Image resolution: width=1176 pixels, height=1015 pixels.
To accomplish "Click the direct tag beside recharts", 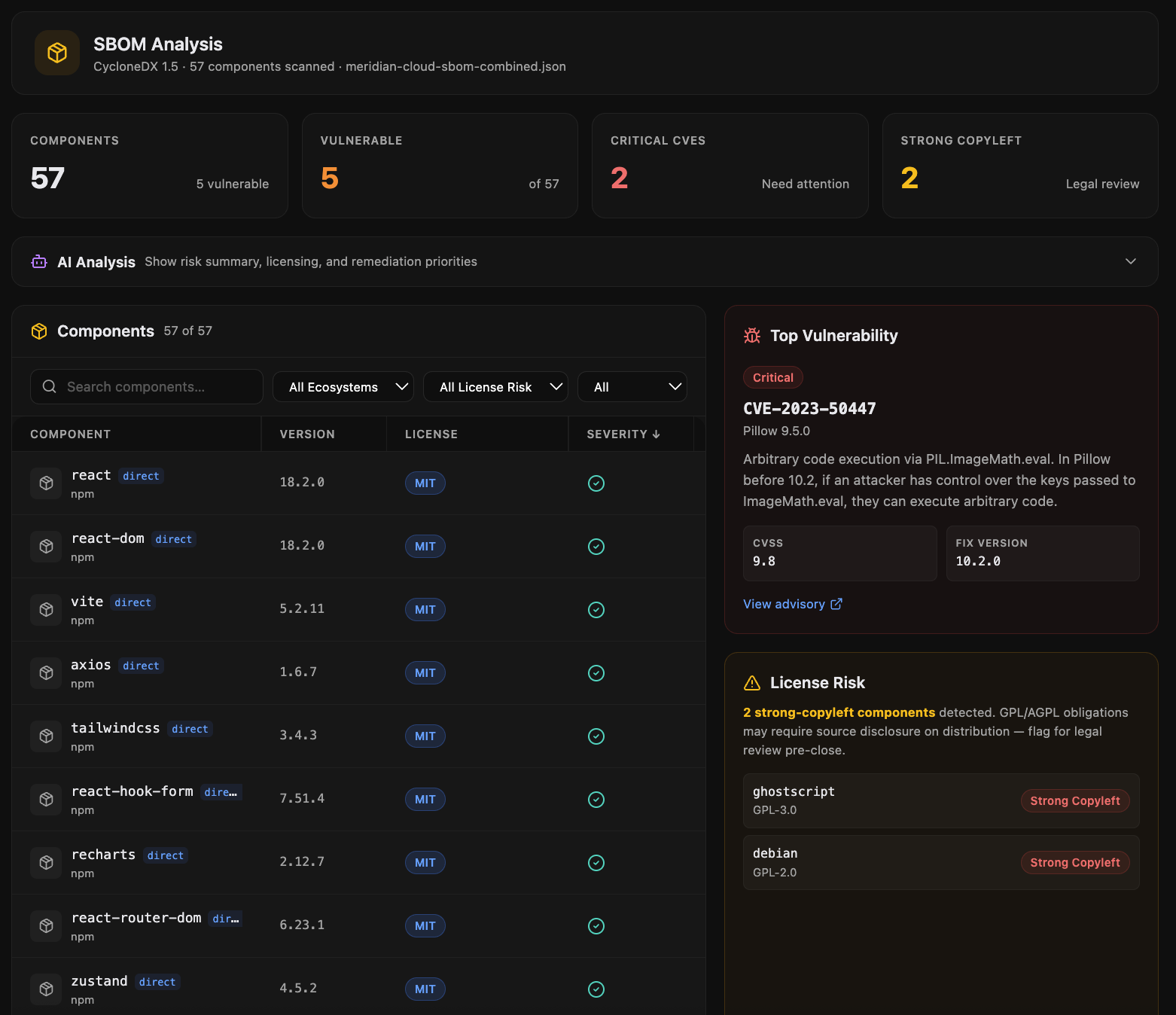I will coord(166,855).
